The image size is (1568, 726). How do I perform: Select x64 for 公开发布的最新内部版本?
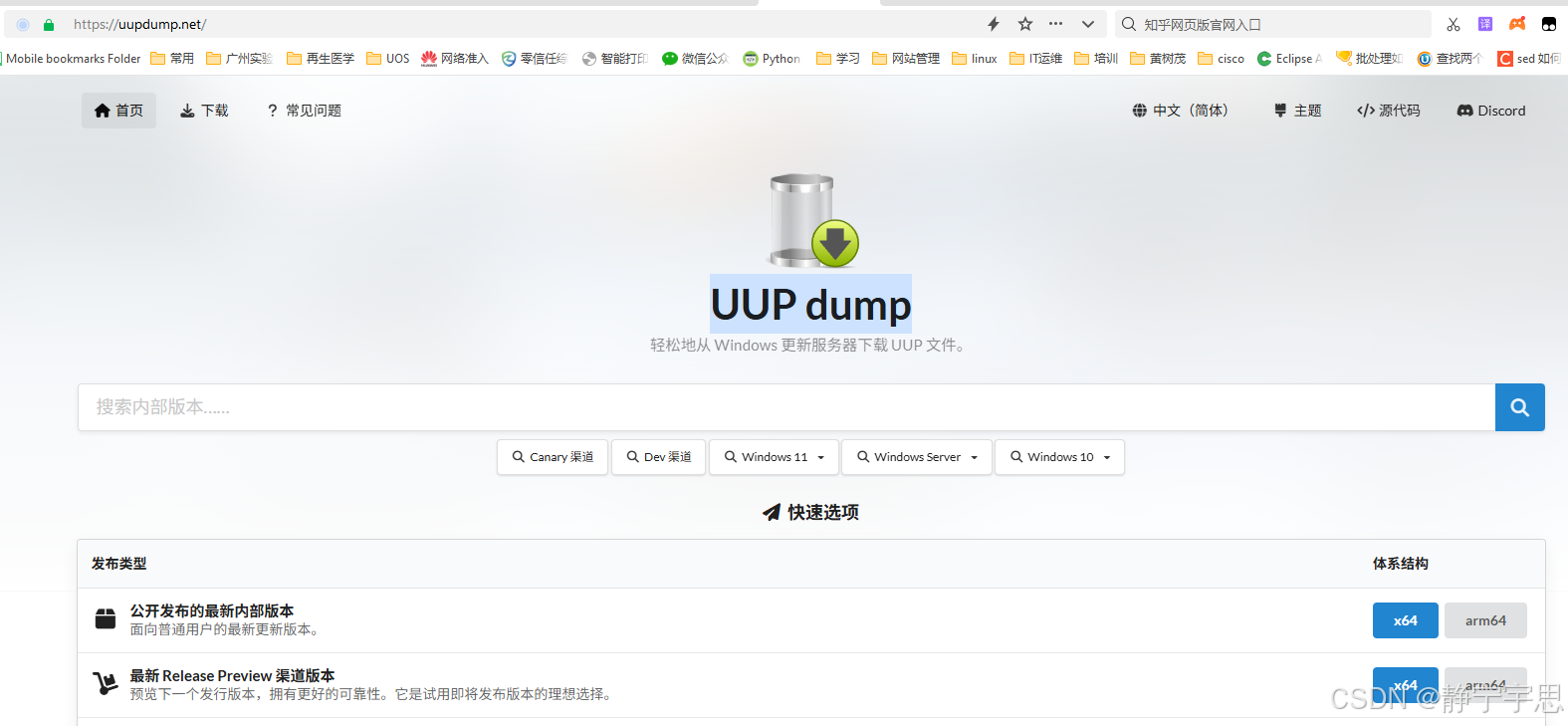point(1406,620)
